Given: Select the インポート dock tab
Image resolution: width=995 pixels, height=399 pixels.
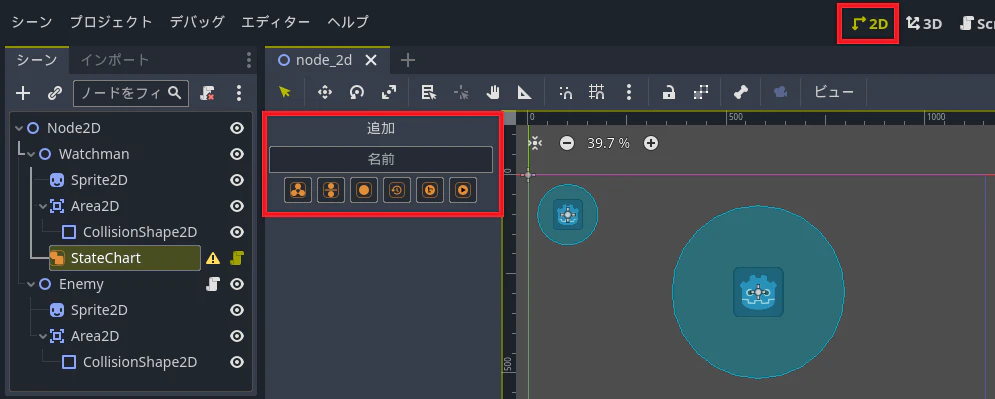Looking at the screenshot, I should click(115, 60).
